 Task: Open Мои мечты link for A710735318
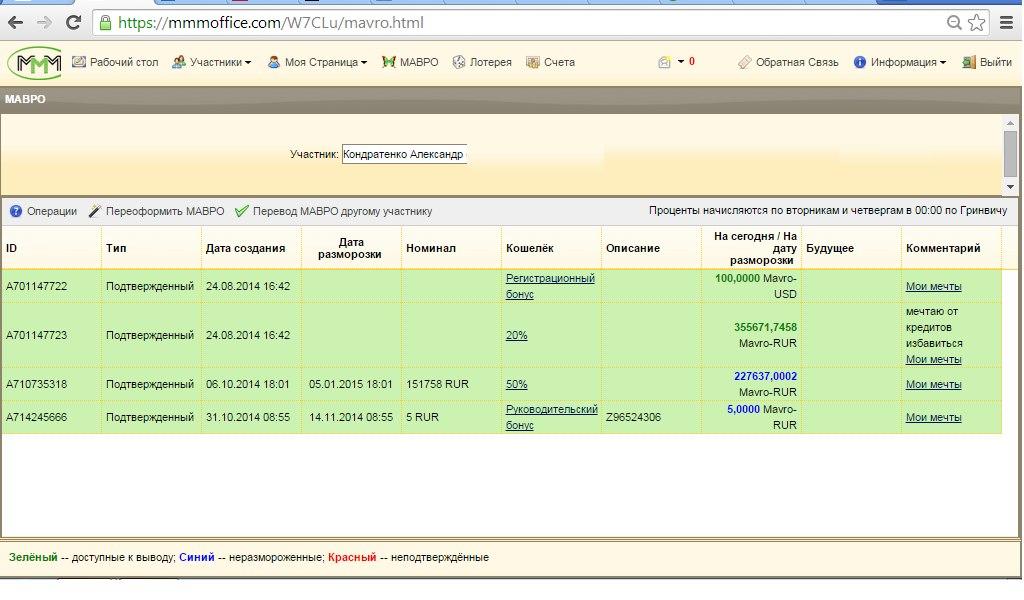pyautogui.click(x=933, y=384)
